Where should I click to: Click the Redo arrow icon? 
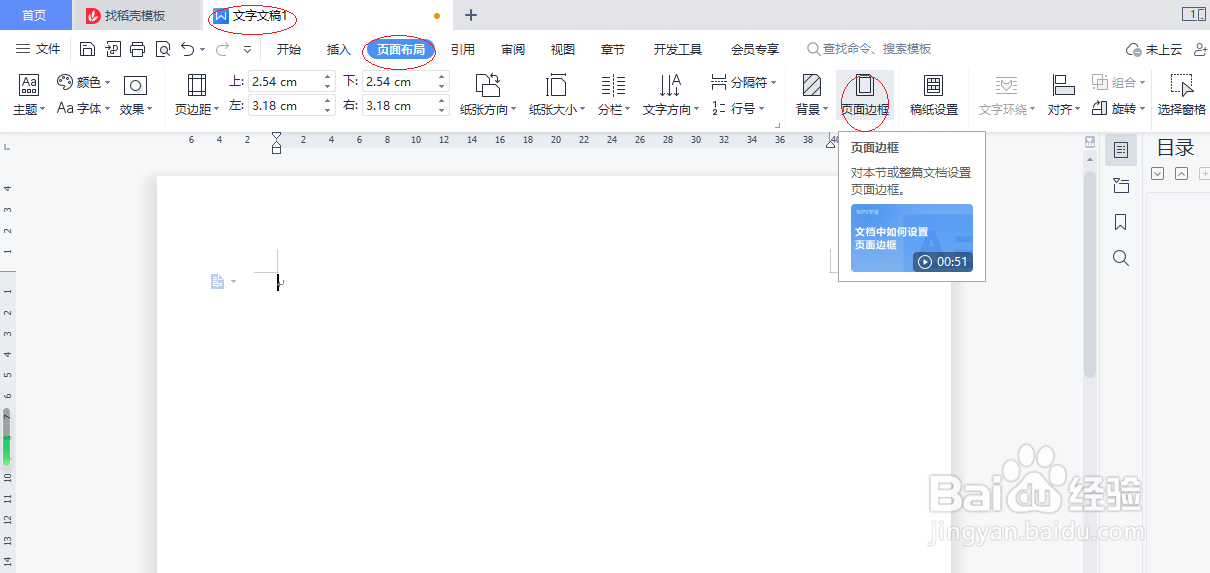[x=222, y=49]
